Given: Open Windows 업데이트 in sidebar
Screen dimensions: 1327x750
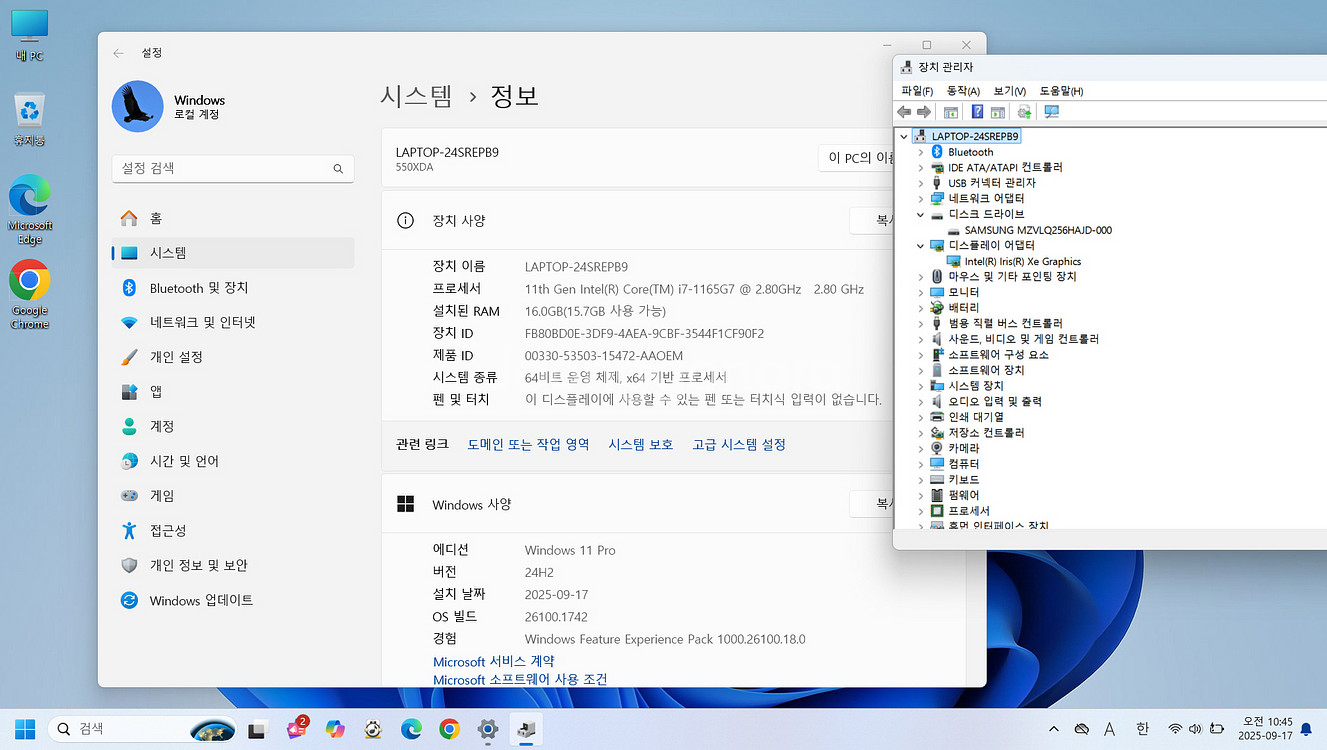Looking at the screenshot, I should coord(201,600).
